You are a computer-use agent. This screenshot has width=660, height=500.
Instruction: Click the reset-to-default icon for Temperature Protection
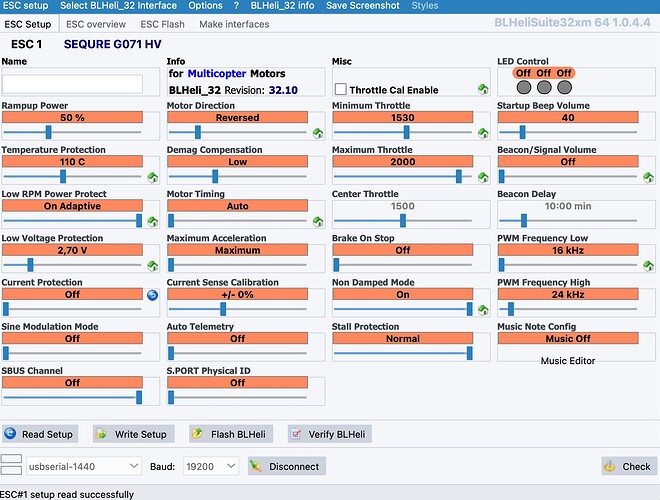pos(153,178)
